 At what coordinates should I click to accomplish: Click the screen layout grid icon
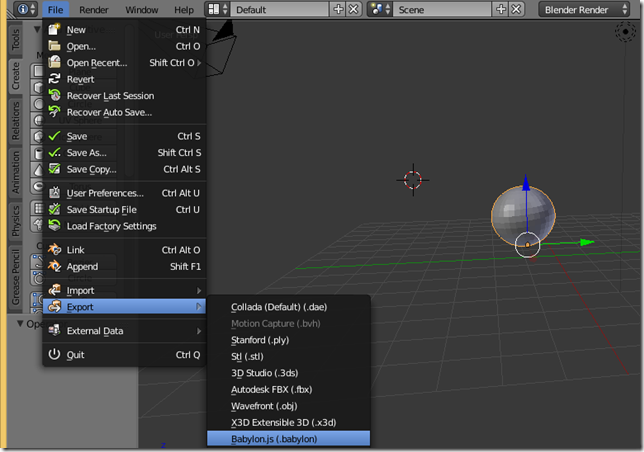point(218,9)
